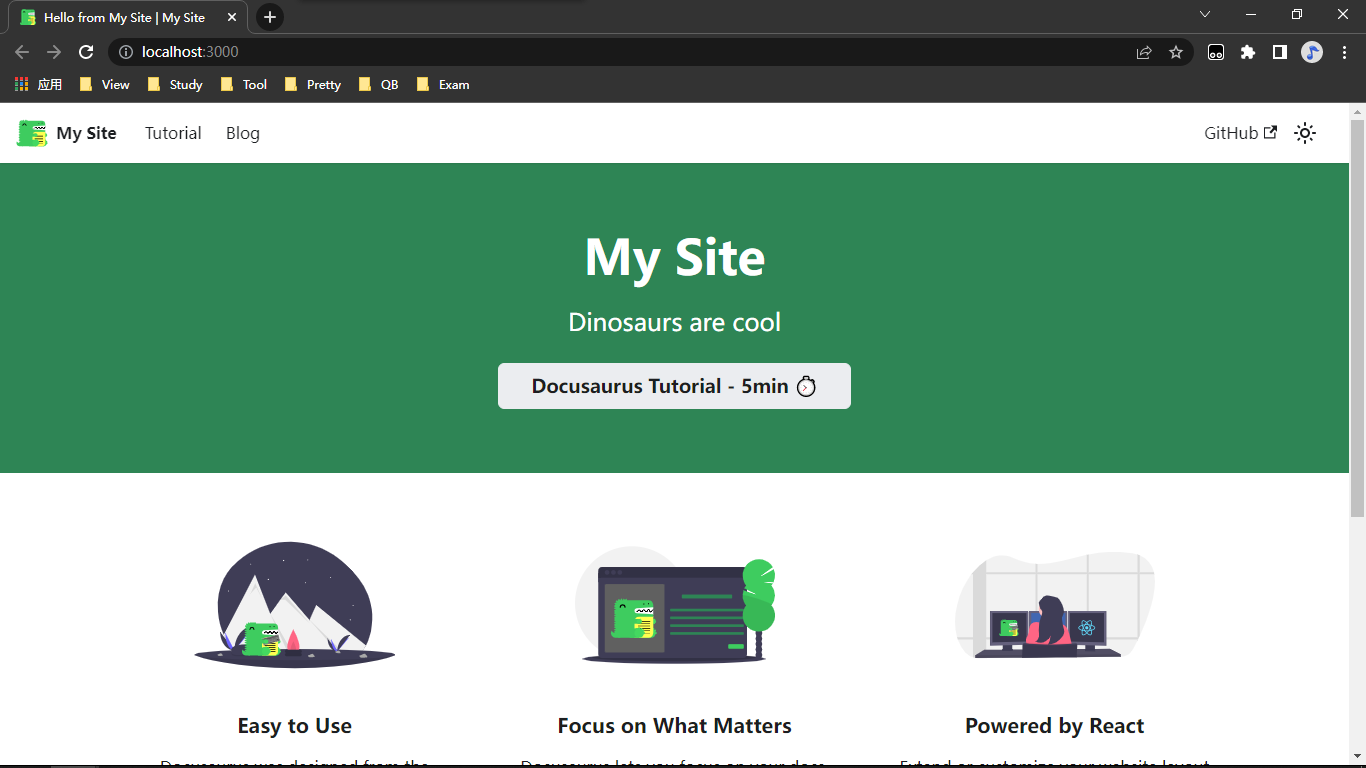Screen dimensions: 1366x768
Task: Toggle the dark/light mode sun icon
Action: coord(1305,133)
